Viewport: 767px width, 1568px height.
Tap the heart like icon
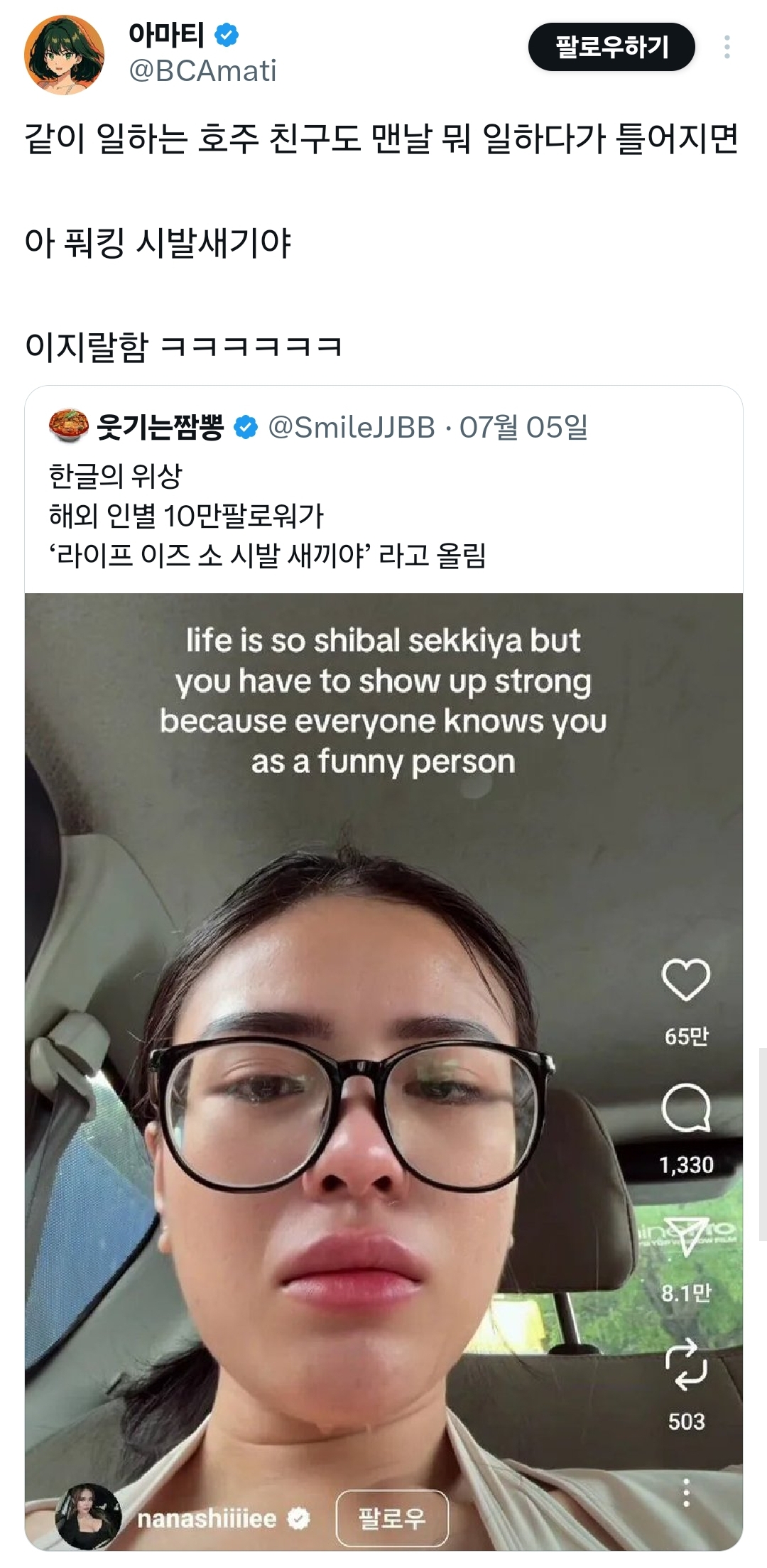(685, 980)
